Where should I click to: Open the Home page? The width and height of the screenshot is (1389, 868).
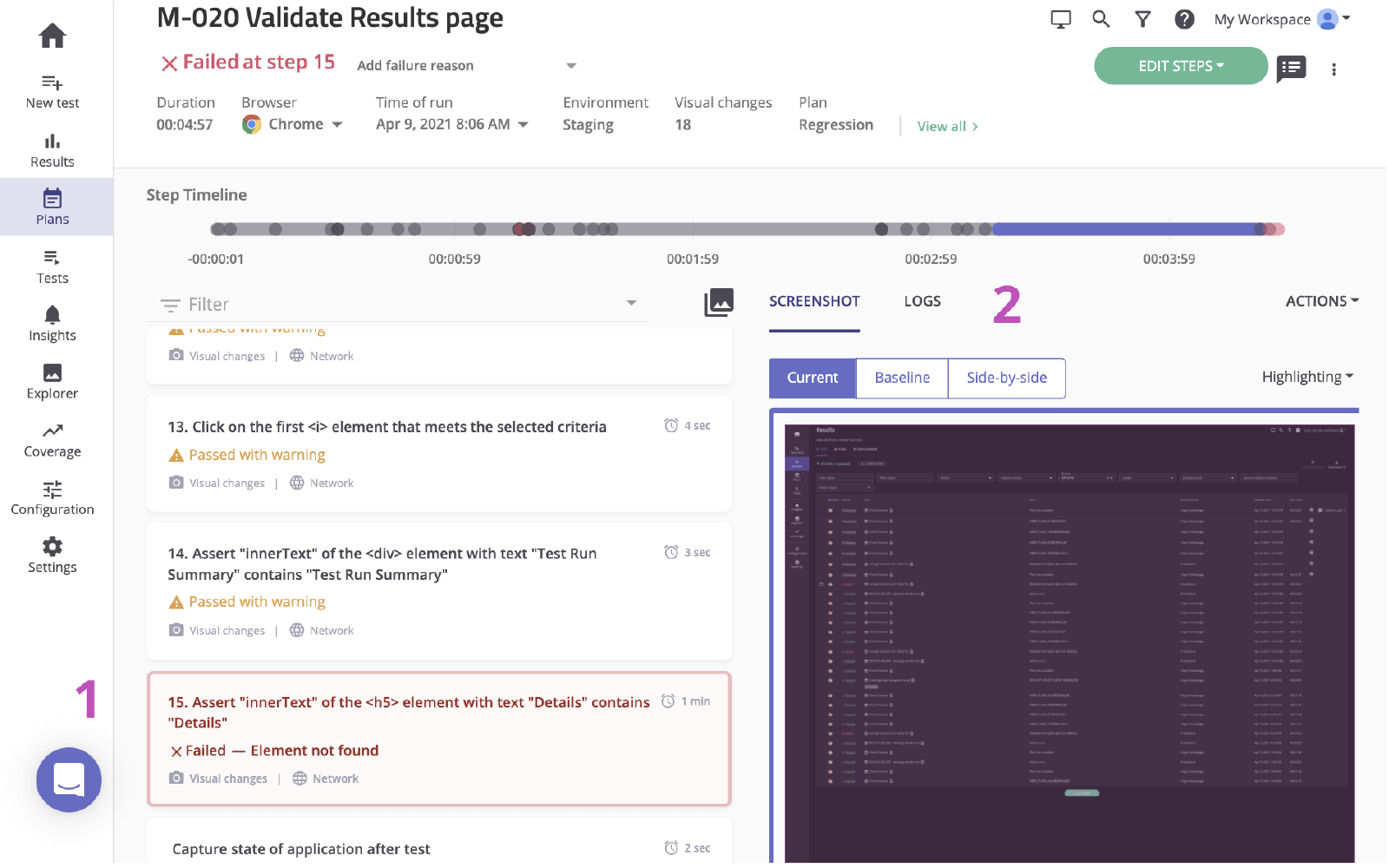52,35
